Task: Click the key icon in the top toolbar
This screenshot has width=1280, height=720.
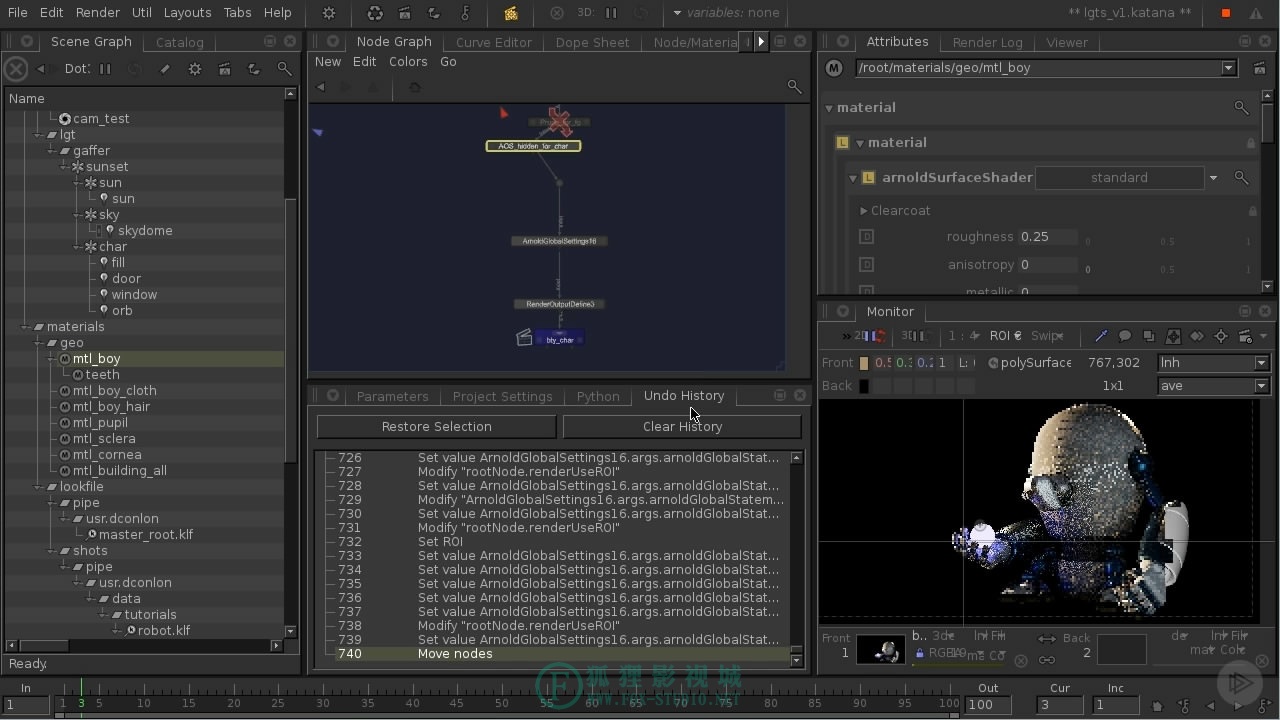Action: pyautogui.click(x=465, y=13)
